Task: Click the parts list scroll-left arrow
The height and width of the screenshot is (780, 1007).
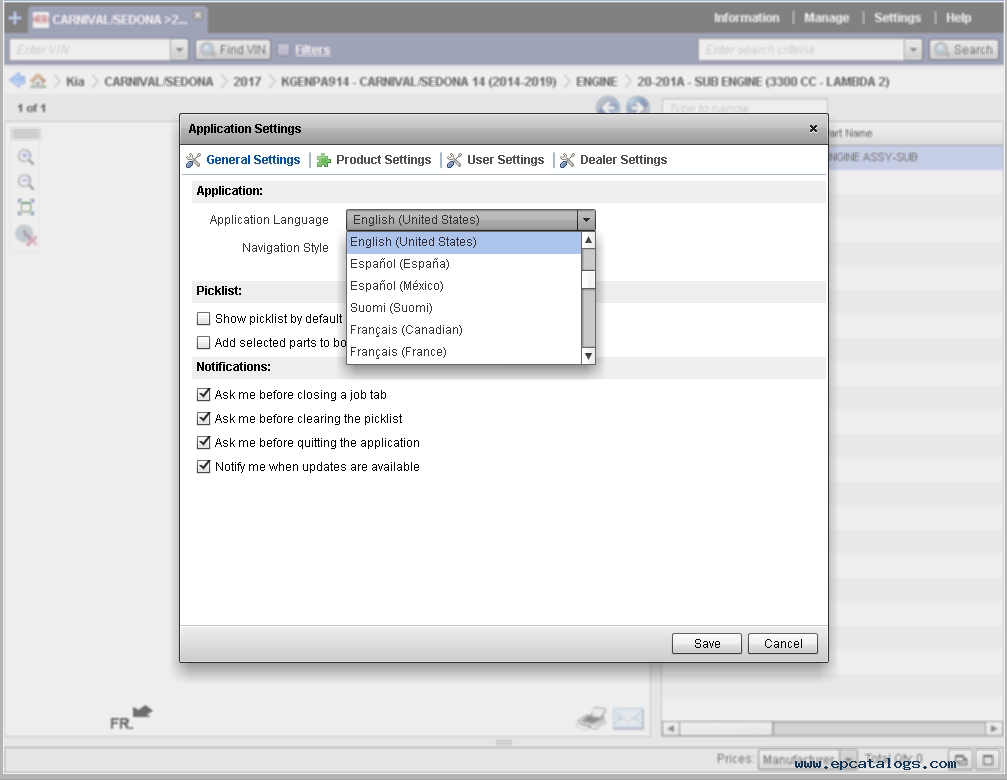Action: (670, 729)
